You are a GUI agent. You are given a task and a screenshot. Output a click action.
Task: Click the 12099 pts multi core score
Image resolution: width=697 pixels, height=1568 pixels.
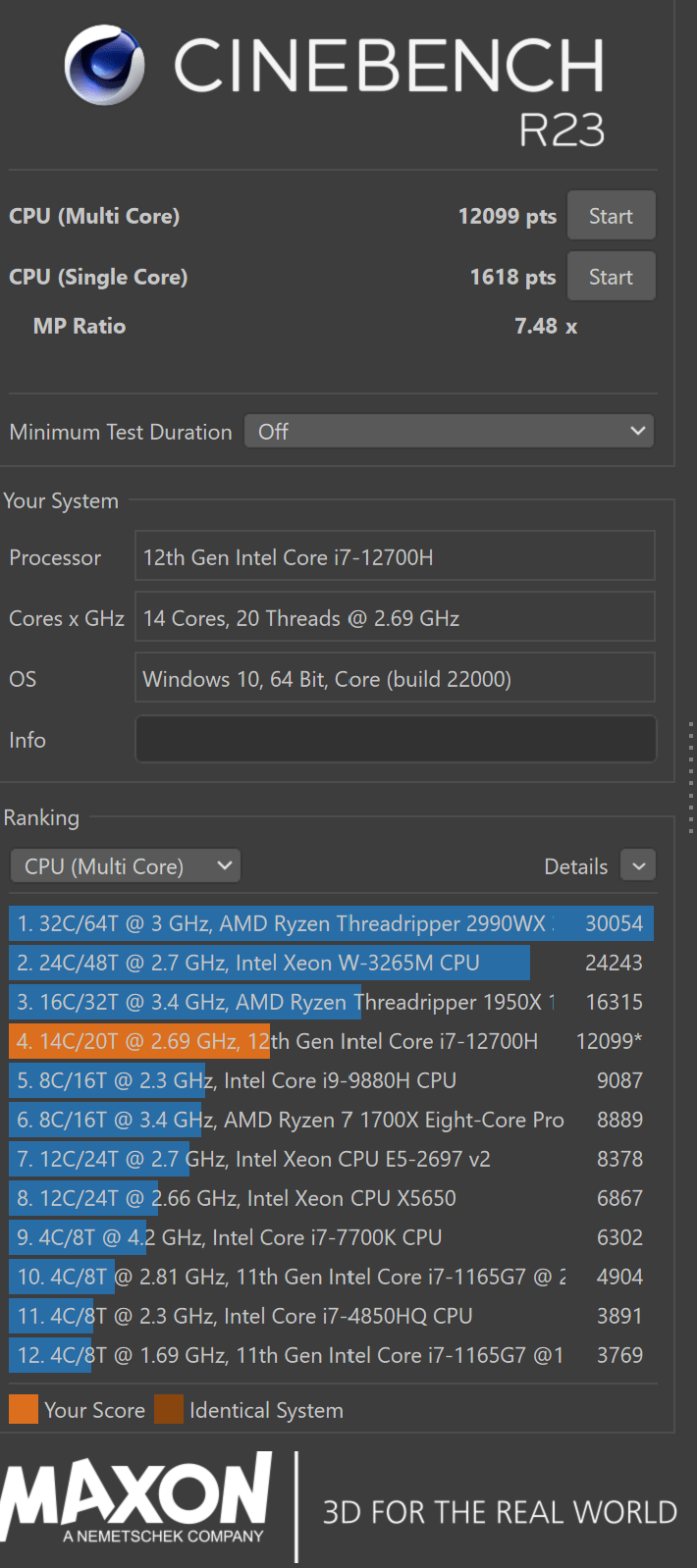click(x=507, y=216)
